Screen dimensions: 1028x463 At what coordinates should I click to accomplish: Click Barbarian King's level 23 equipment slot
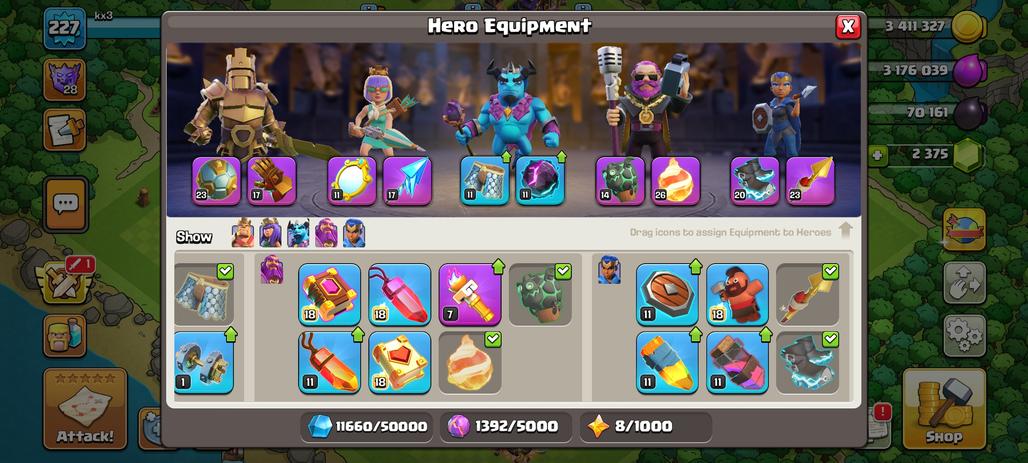click(x=216, y=180)
